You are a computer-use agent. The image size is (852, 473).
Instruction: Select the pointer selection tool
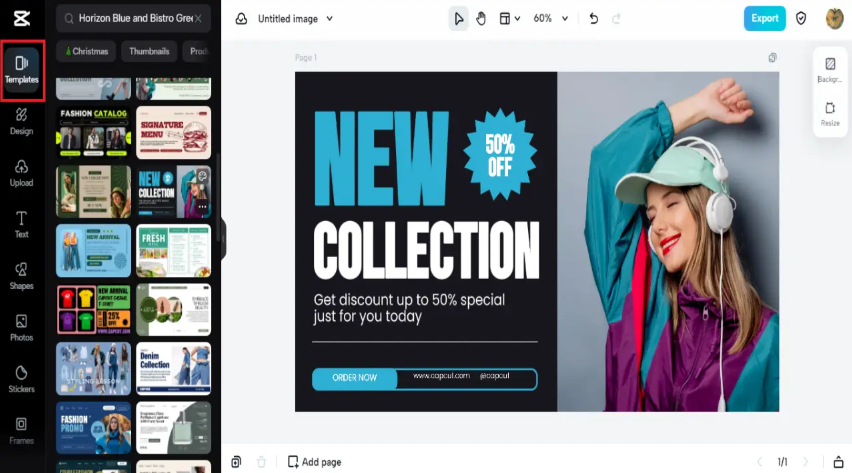pos(459,19)
